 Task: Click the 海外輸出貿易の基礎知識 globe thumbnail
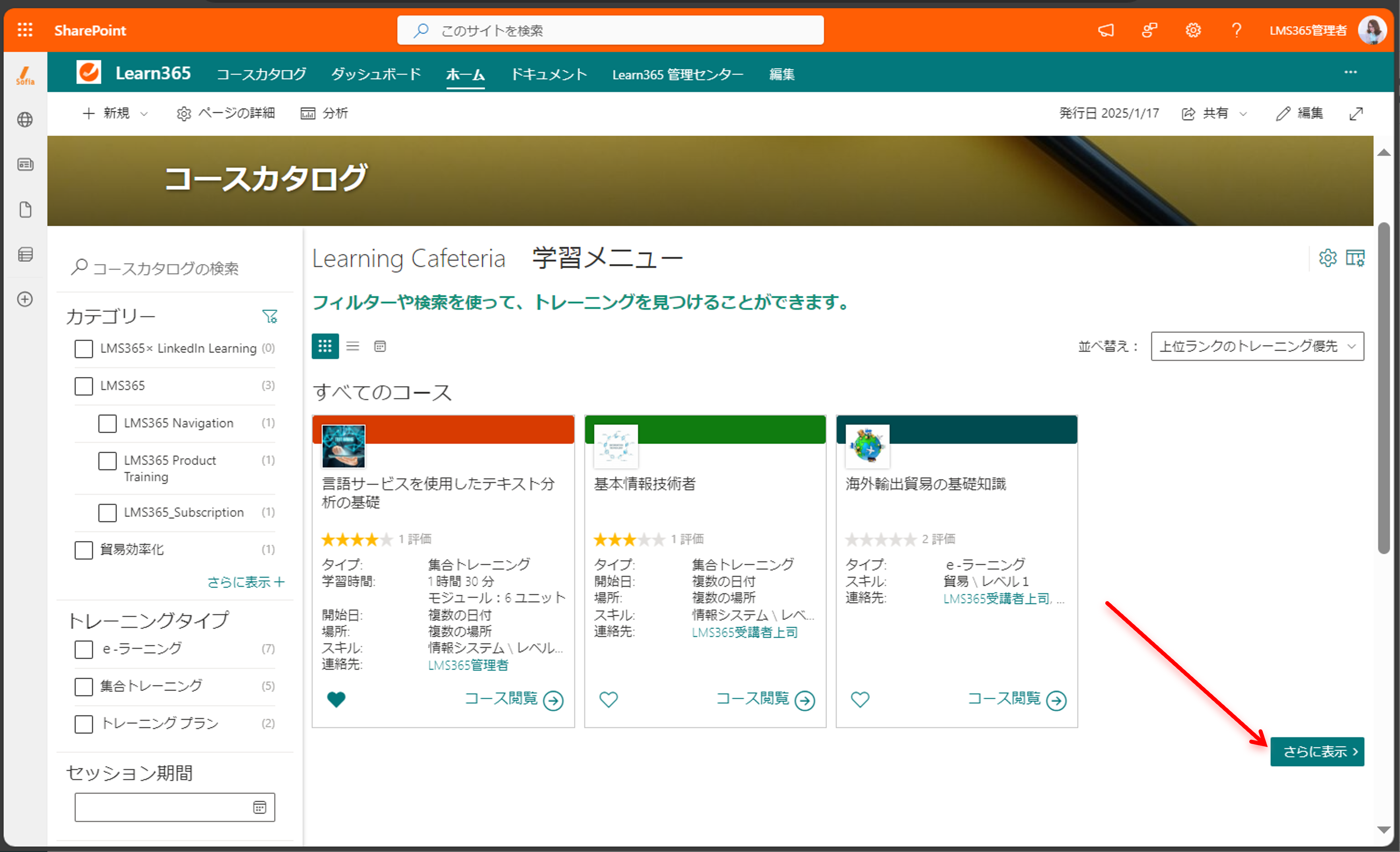click(x=867, y=446)
